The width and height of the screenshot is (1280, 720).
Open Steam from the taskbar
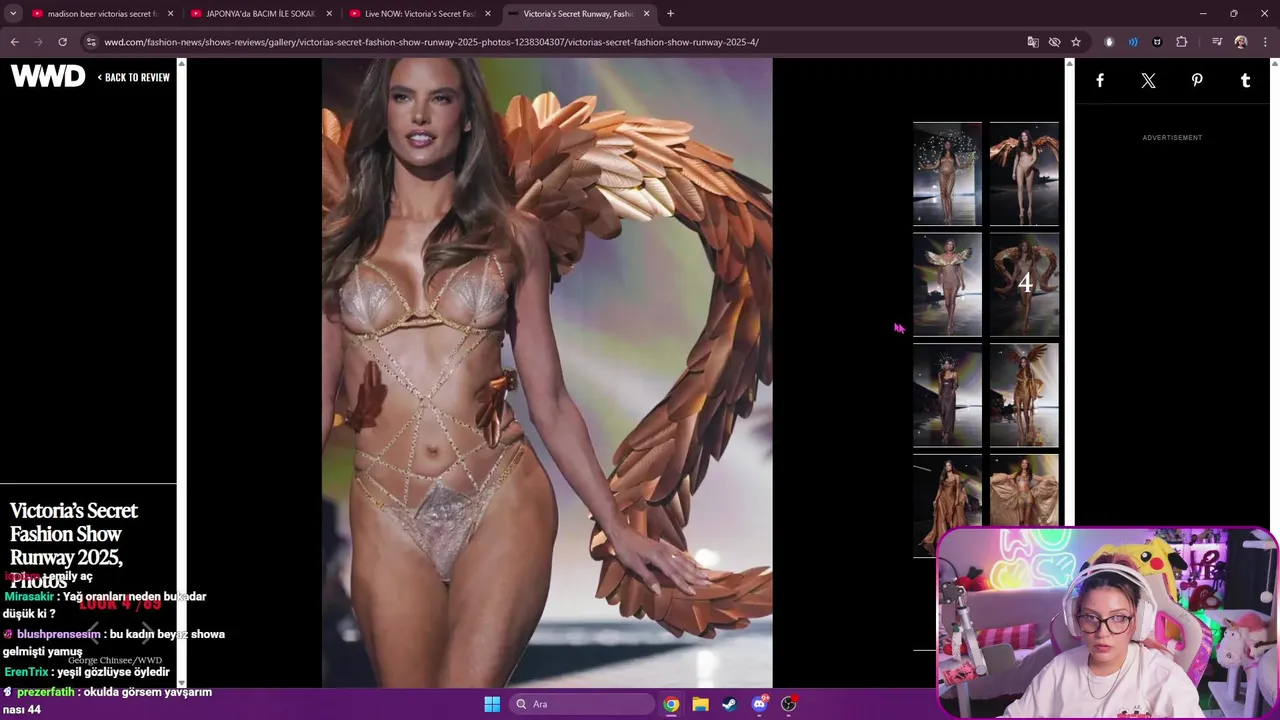[729, 704]
